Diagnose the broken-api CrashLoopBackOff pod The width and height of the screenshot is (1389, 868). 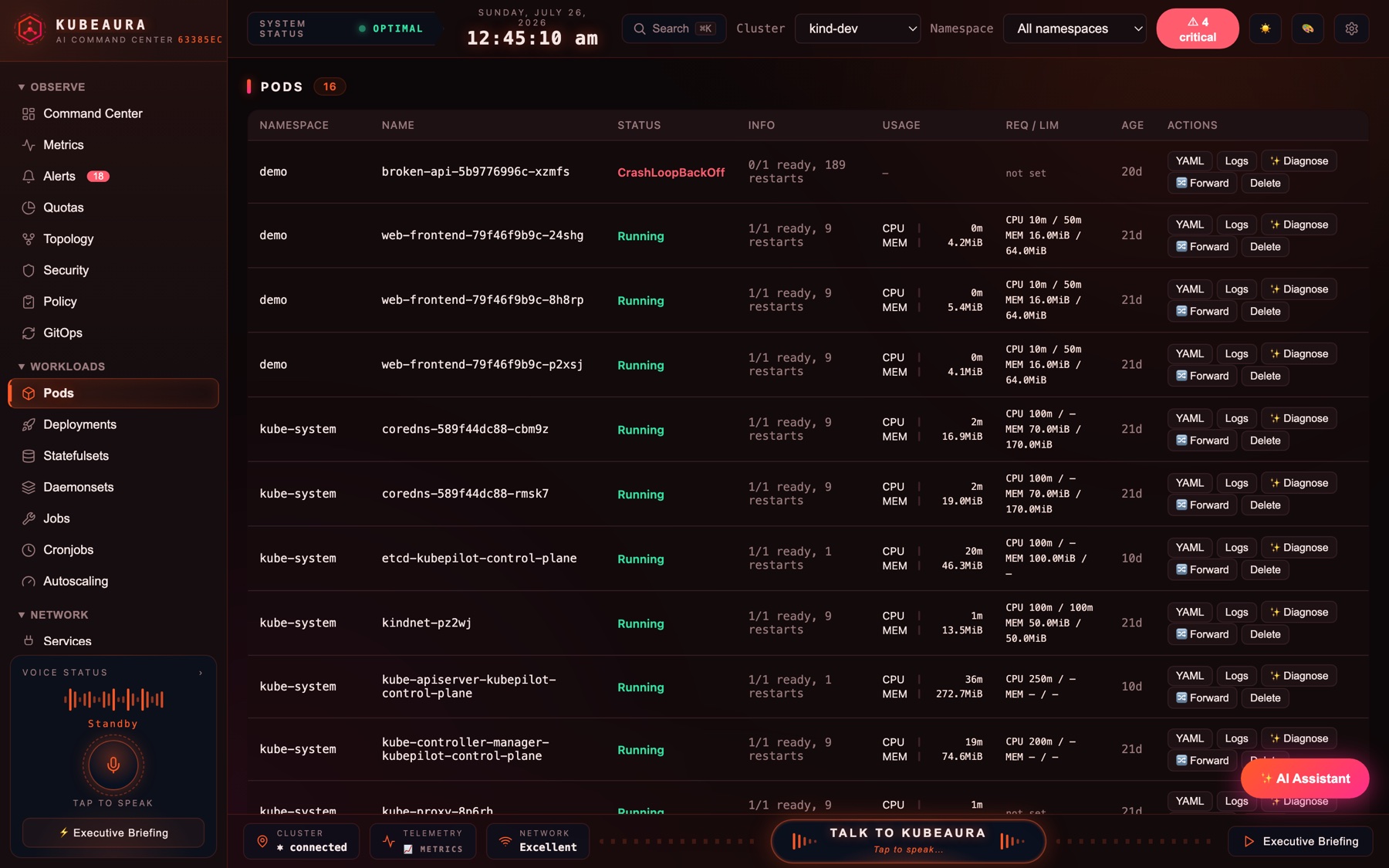click(1299, 160)
